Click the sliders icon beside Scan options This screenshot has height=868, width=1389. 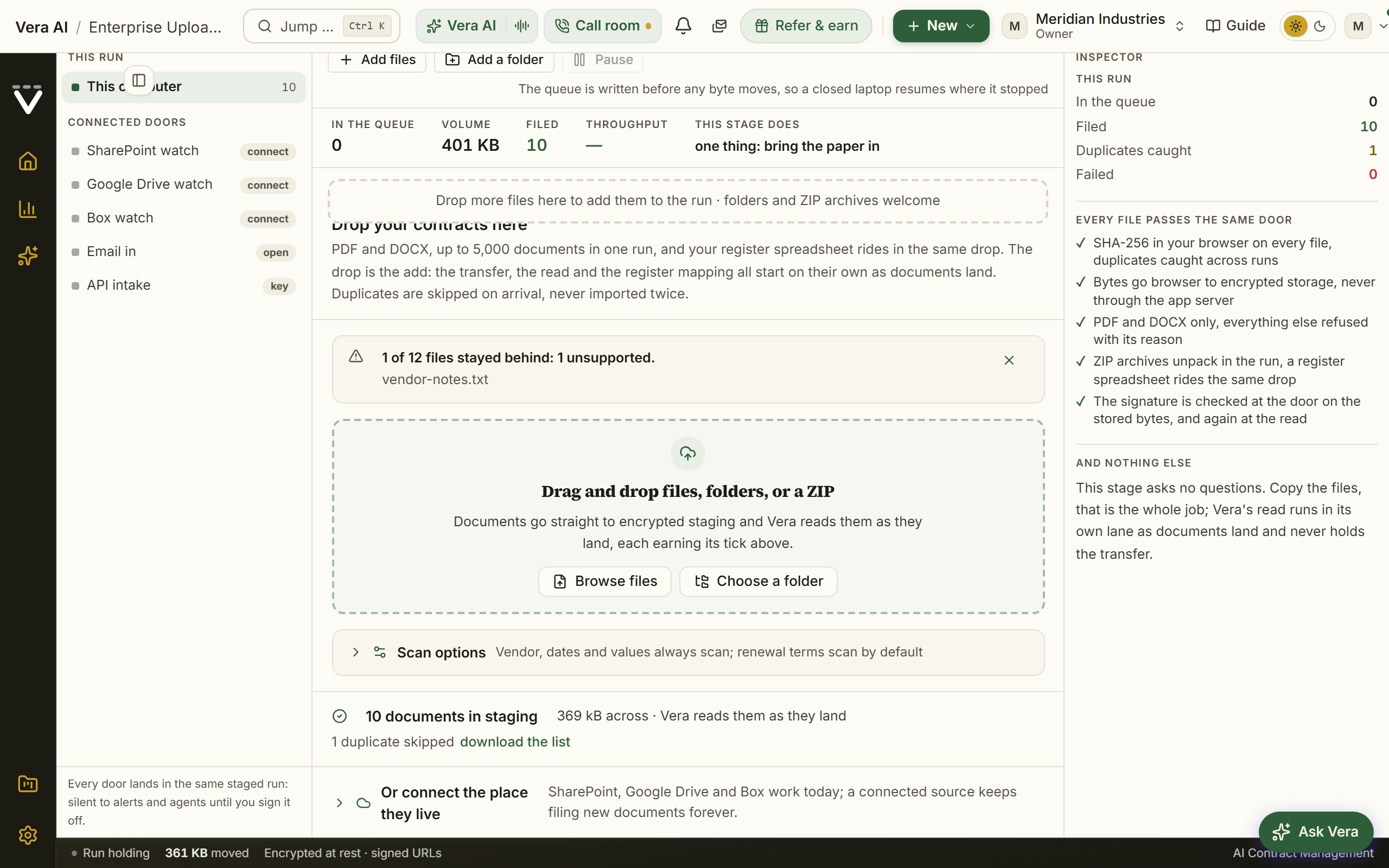click(x=379, y=652)
